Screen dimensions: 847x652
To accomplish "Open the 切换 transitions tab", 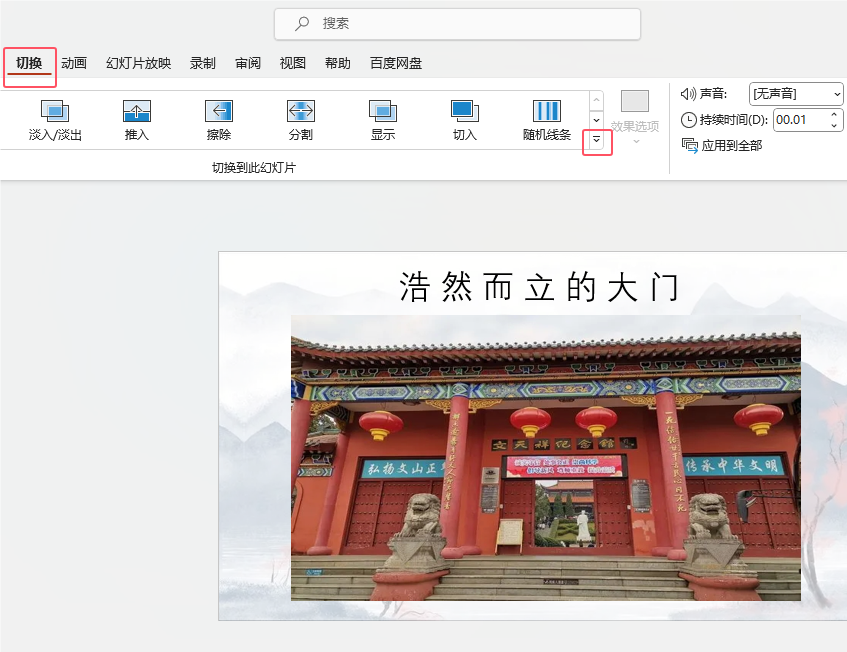I will (x=29, y=63).
